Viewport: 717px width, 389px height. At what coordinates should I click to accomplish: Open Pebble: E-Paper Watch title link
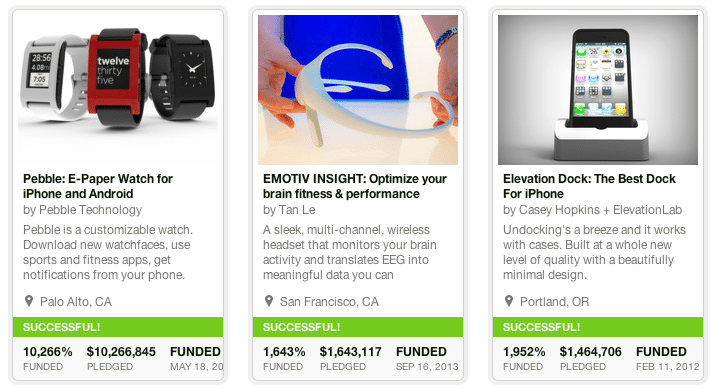[x=98, y=186]
